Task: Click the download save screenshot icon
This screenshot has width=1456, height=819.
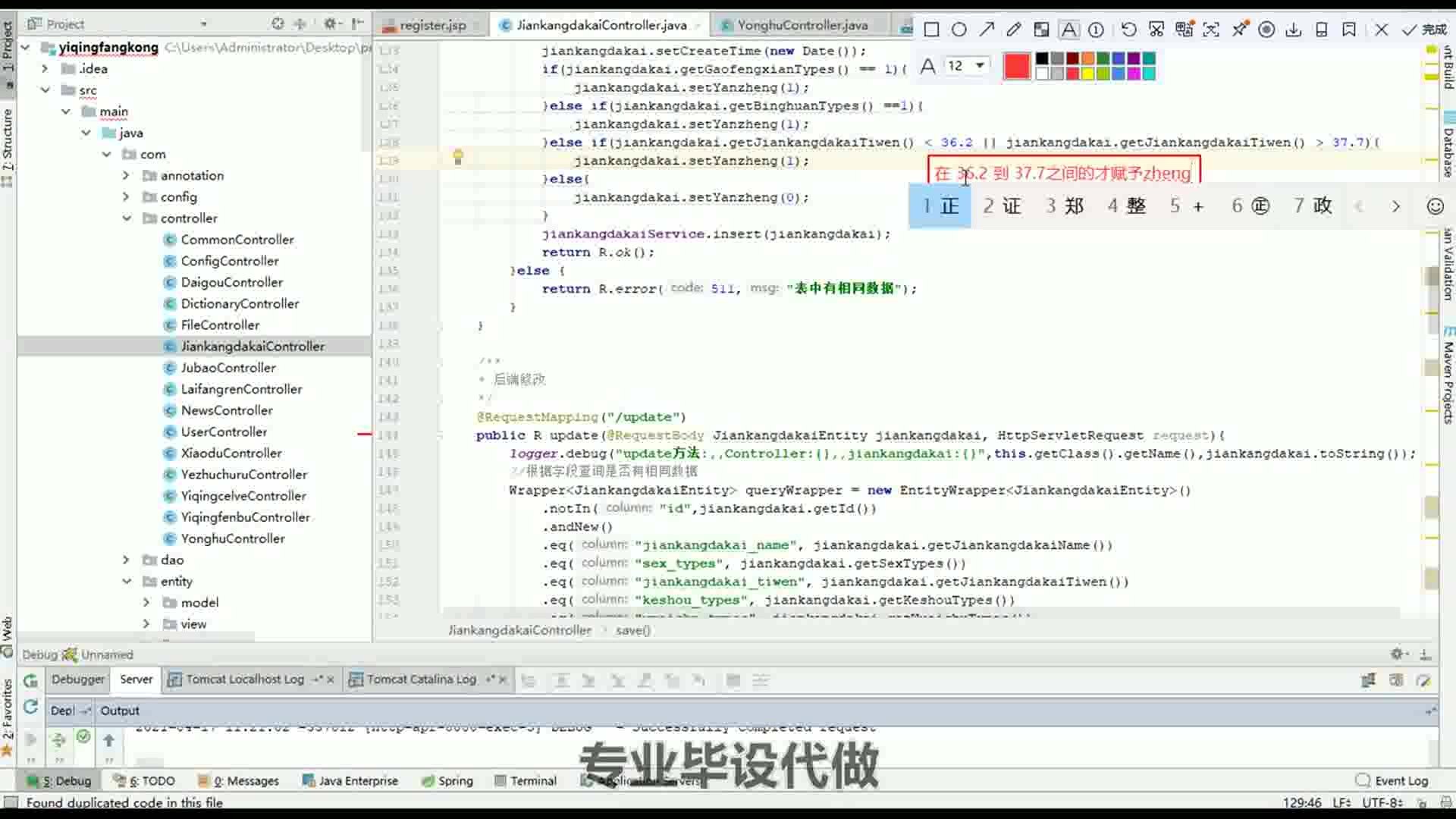Action: [x=1294, y=30]
